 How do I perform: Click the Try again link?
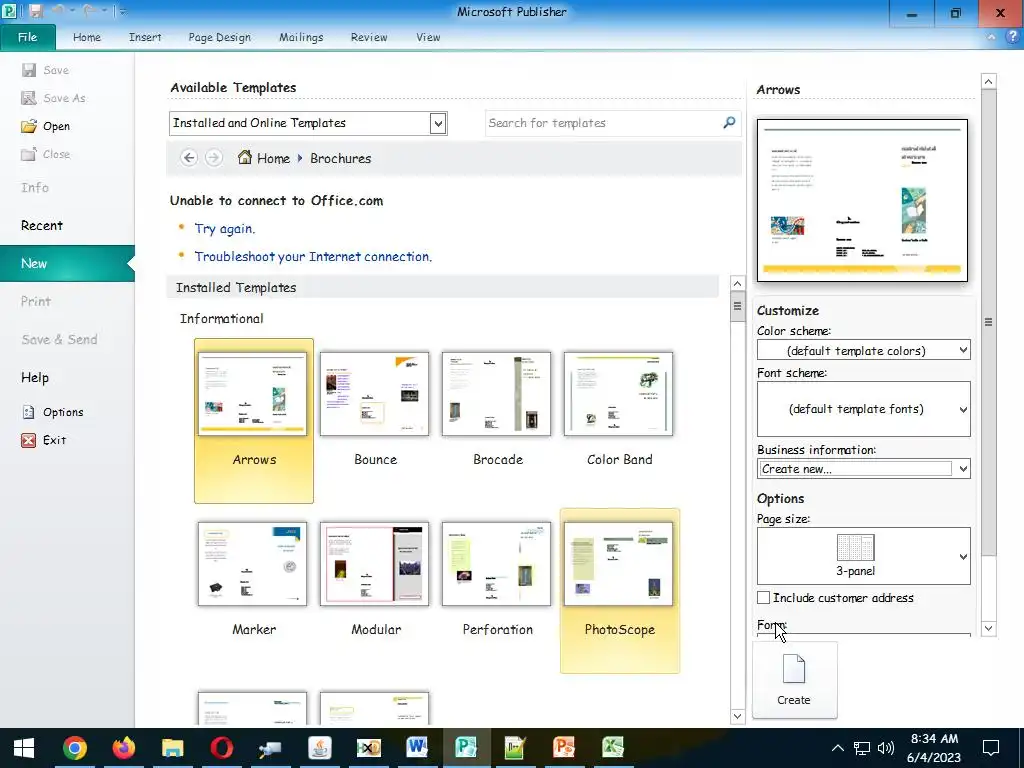click(225, 229)
